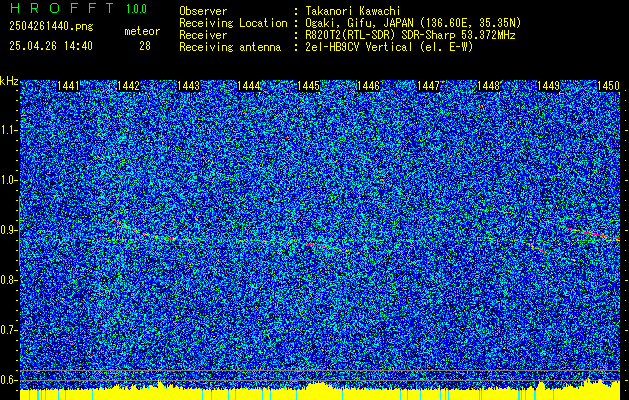Click time marker 1446
The width and height of the screenshot is (629, 400).
point(368,86)
